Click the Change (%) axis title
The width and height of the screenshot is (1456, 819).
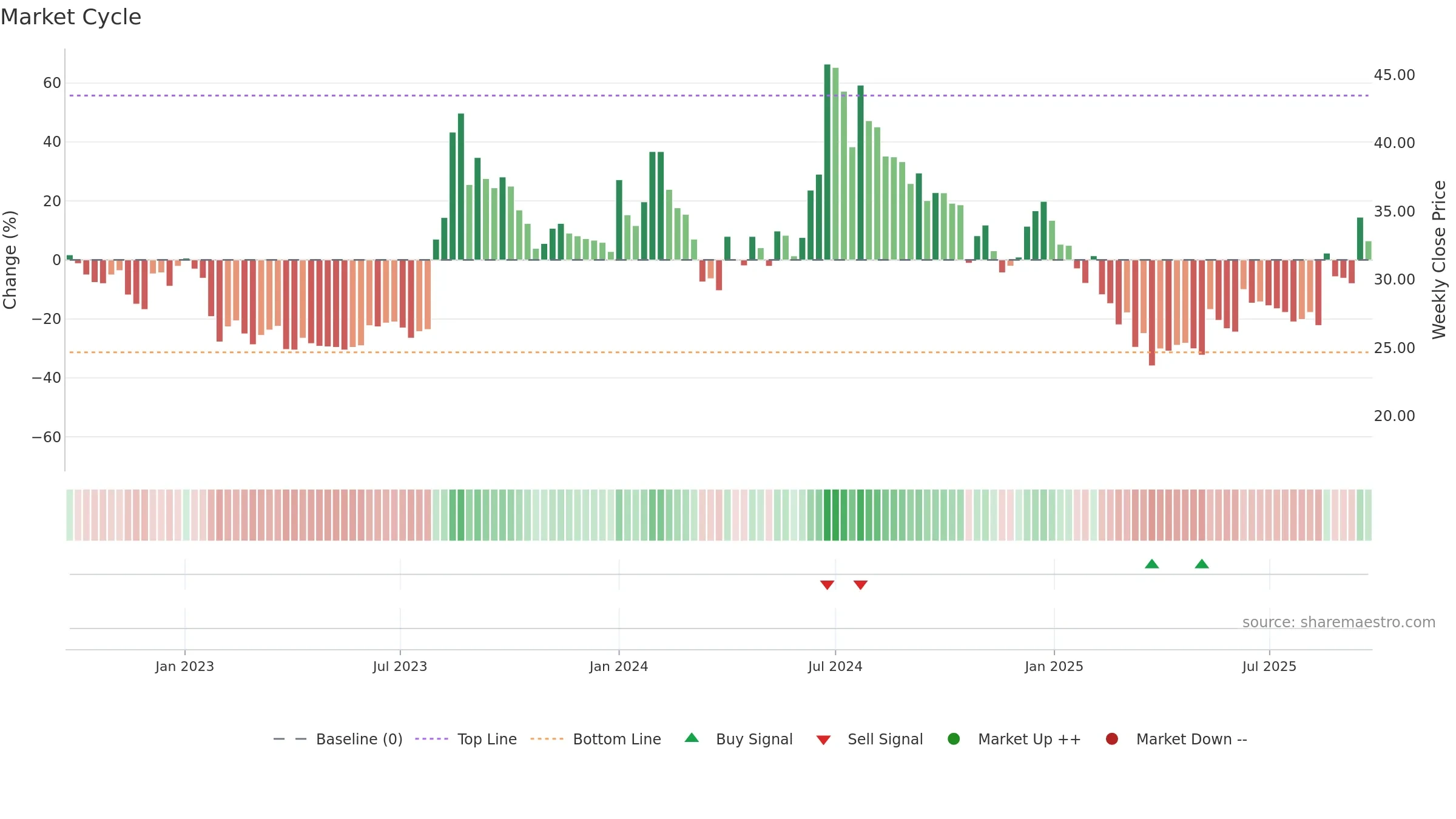click(x=10, y=260)
